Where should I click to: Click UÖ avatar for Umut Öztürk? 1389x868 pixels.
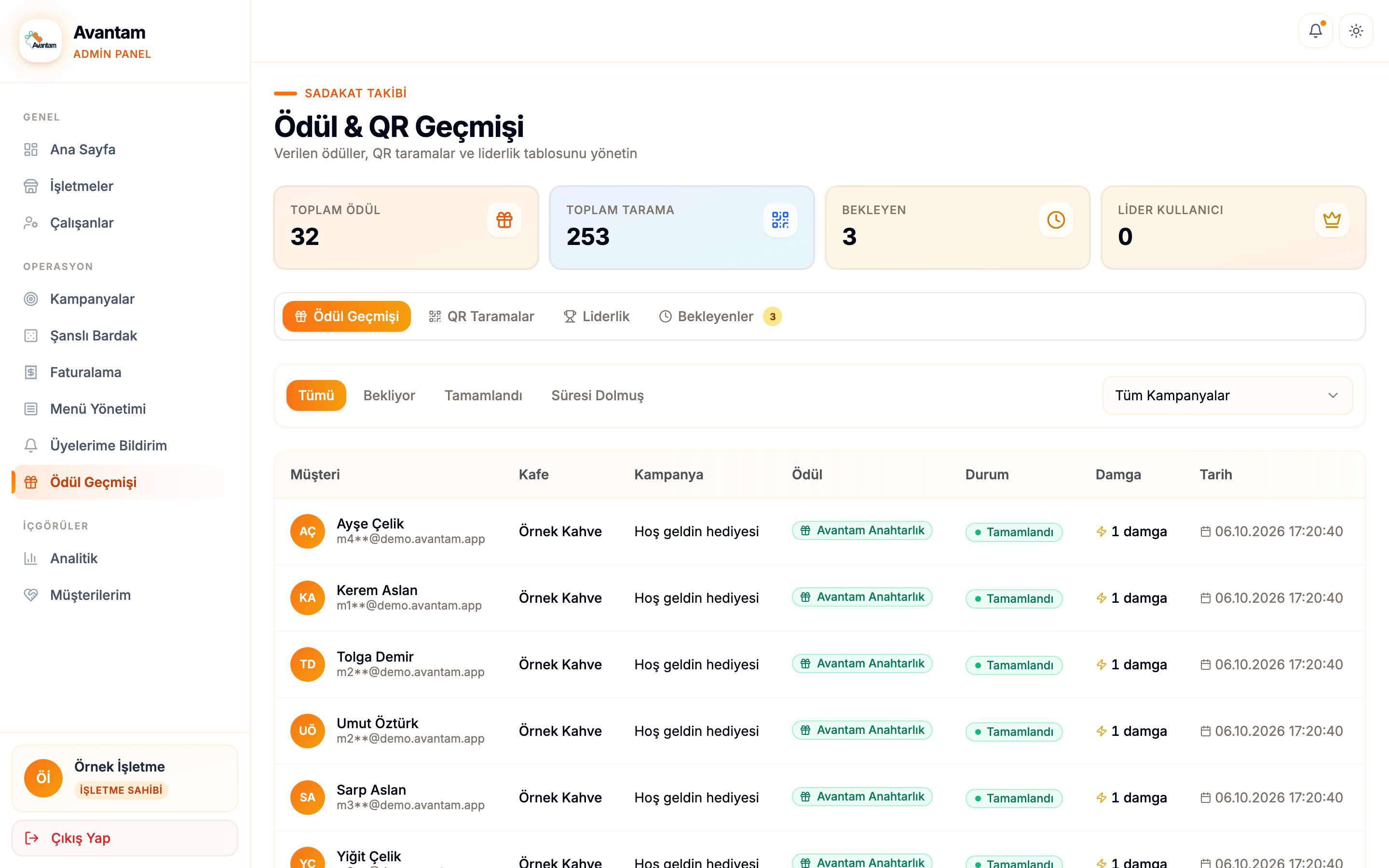pyautogui.click(x=308, y=731)
